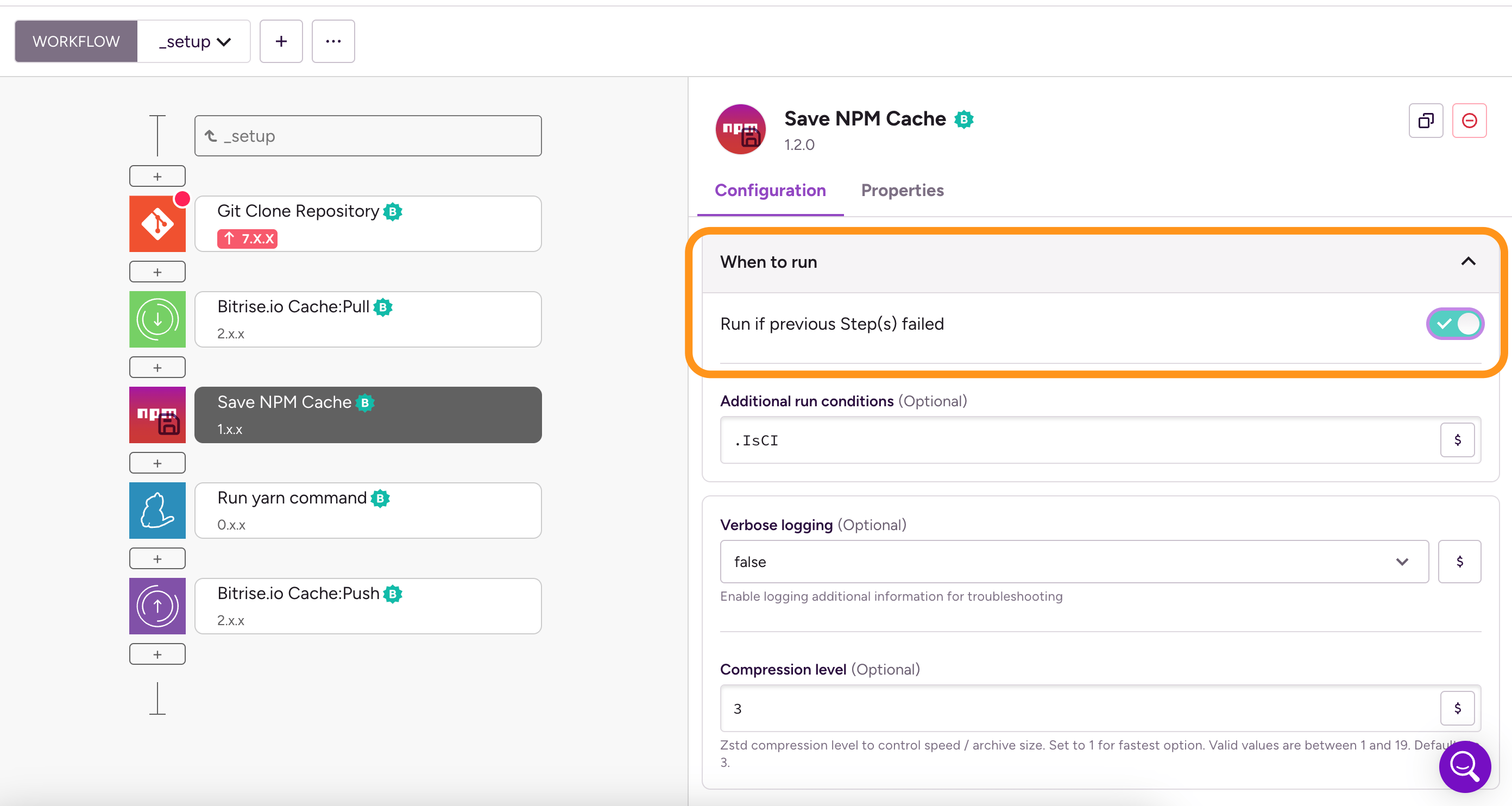Switch to the Properties tab
This screenshot has width=1512, height=806.
[x=902, y=190]
